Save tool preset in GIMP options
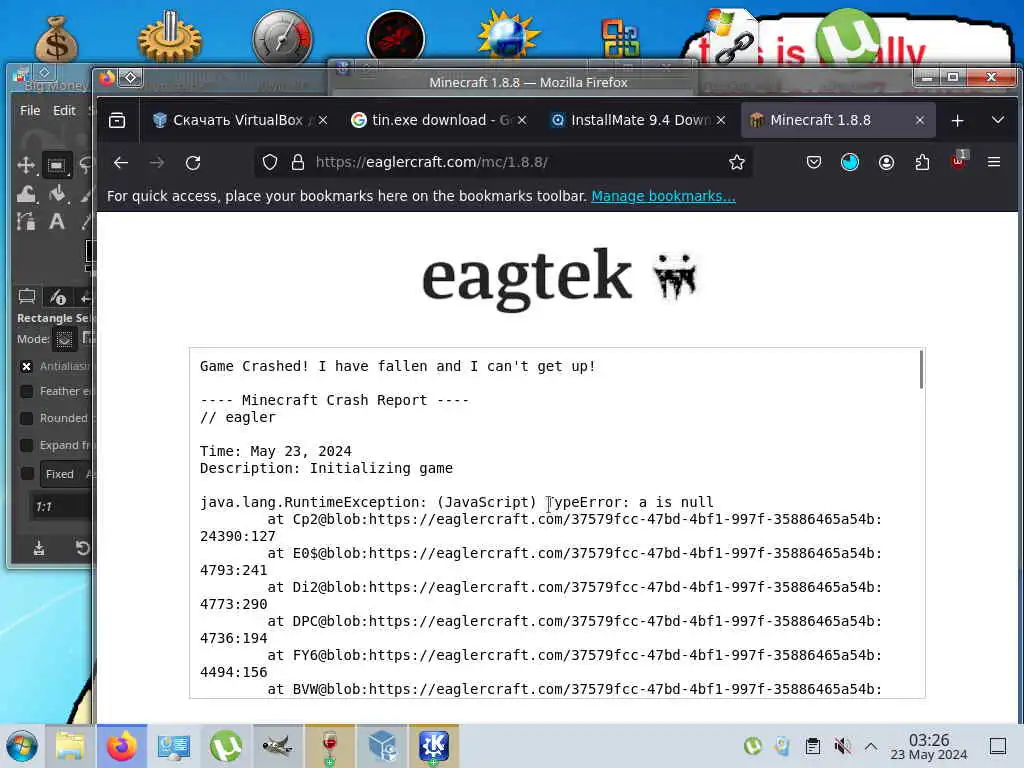Screen dimensions: 1024x768 pyautogui.click(x=39, y=548)
